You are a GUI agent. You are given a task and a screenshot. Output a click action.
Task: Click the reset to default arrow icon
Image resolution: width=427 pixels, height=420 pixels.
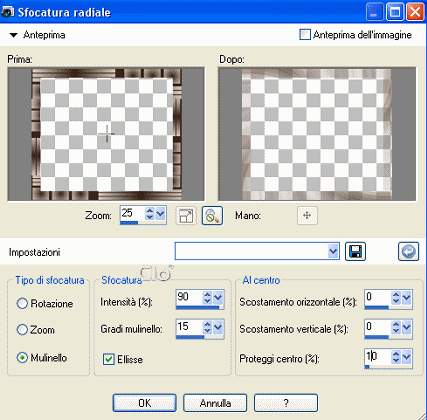(x=408, y=251)
